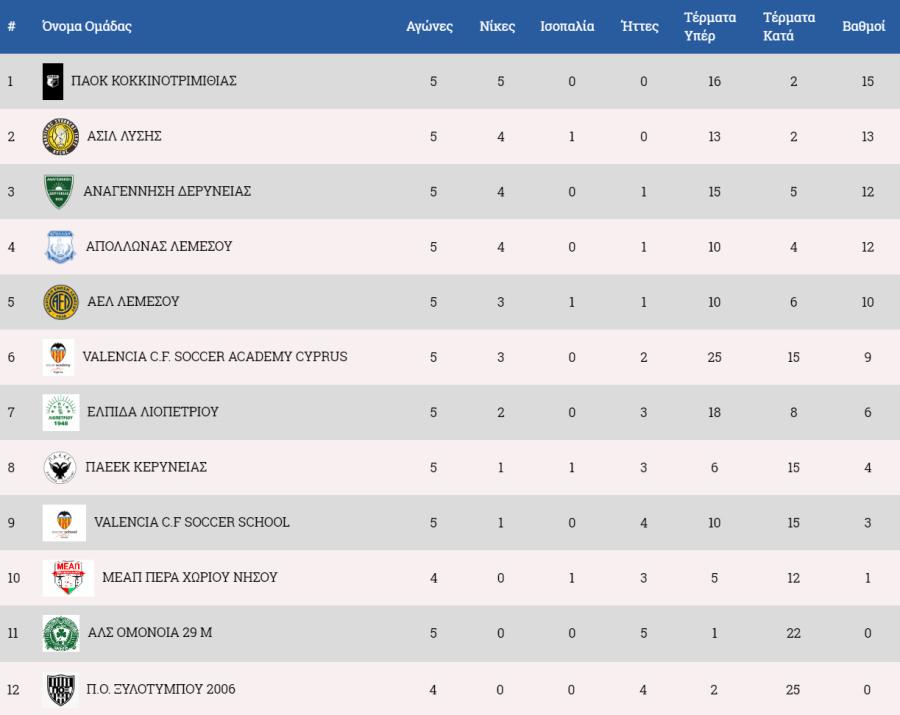Screen dimensions: 900x715
Task: Click the Νίκες column header
Action: [x=497, y=26]
